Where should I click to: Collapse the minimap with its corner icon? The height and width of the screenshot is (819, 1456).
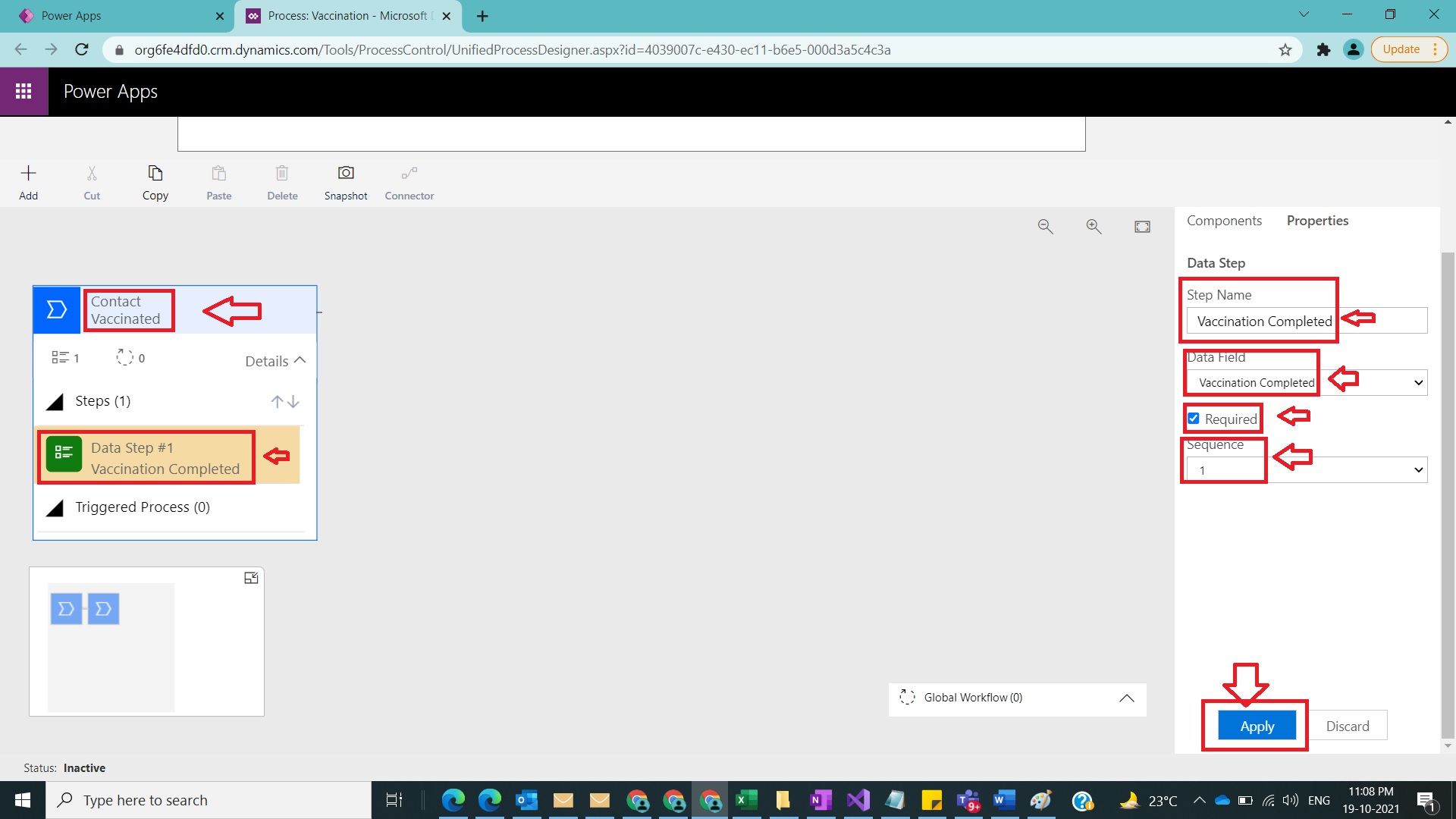[x=251, y=578]
